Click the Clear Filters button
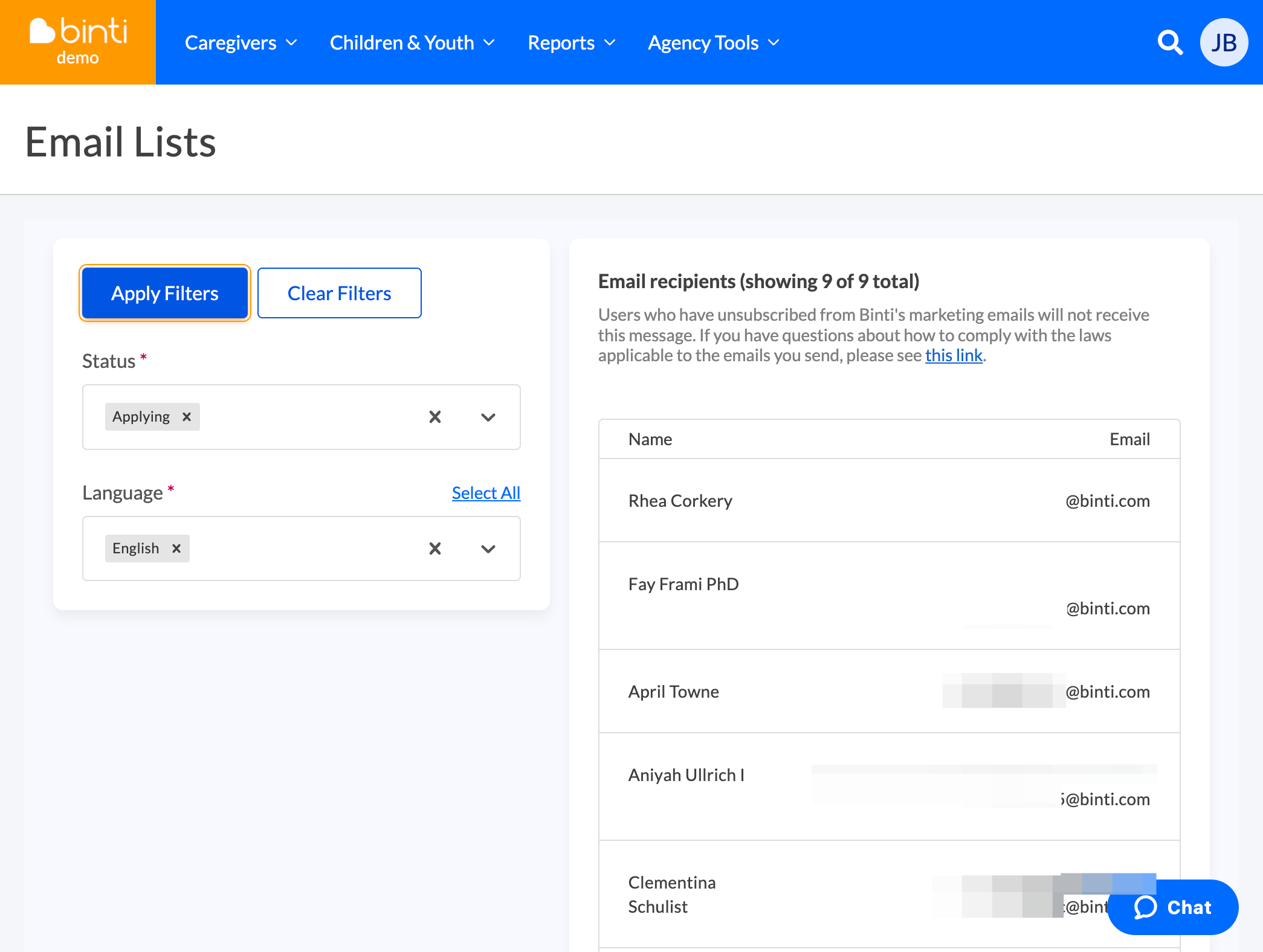This screenshot has width=1263, height=952. pyautogui.click(x=340, y=293)
